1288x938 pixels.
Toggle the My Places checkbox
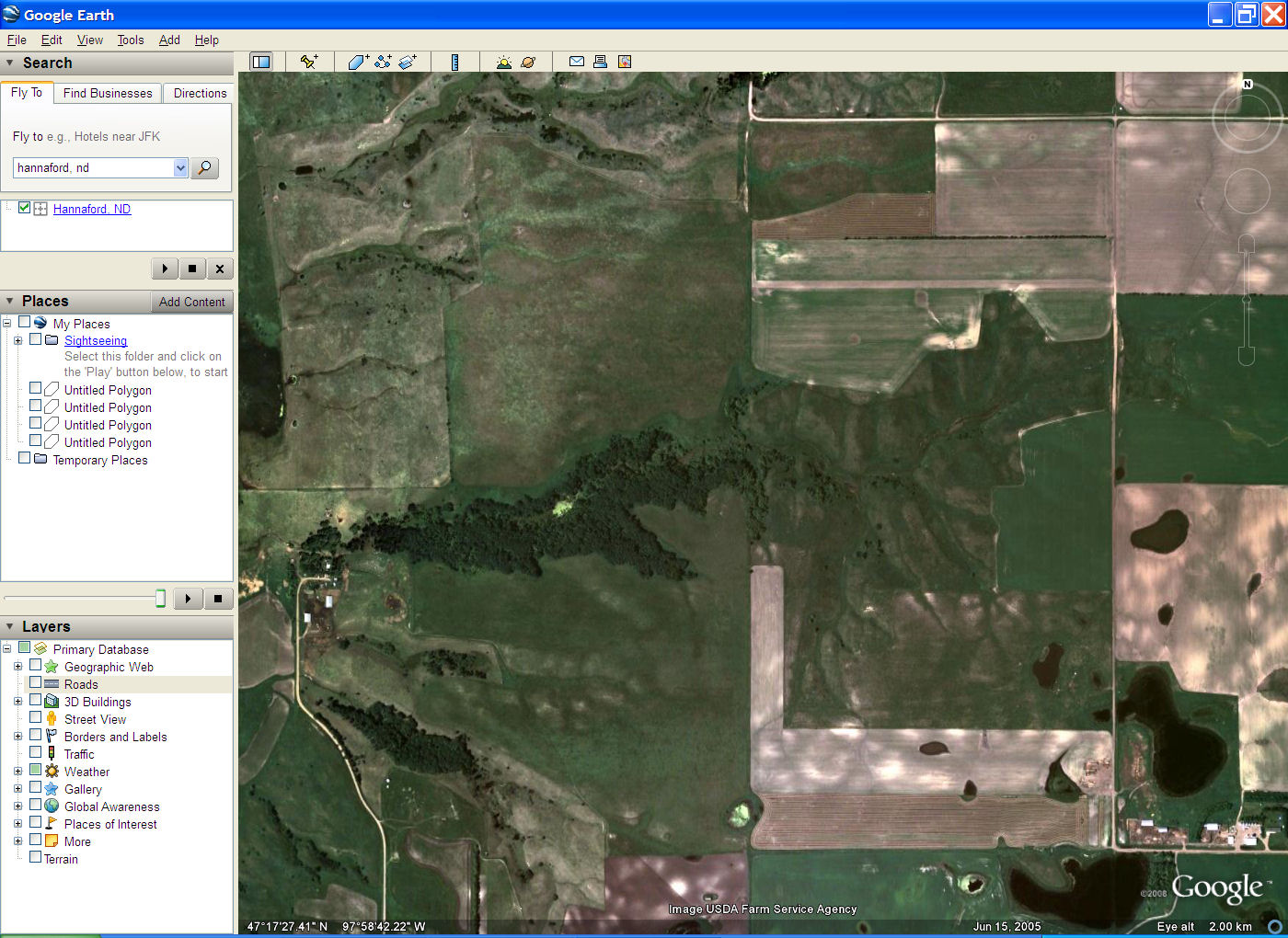pos(25,322)
